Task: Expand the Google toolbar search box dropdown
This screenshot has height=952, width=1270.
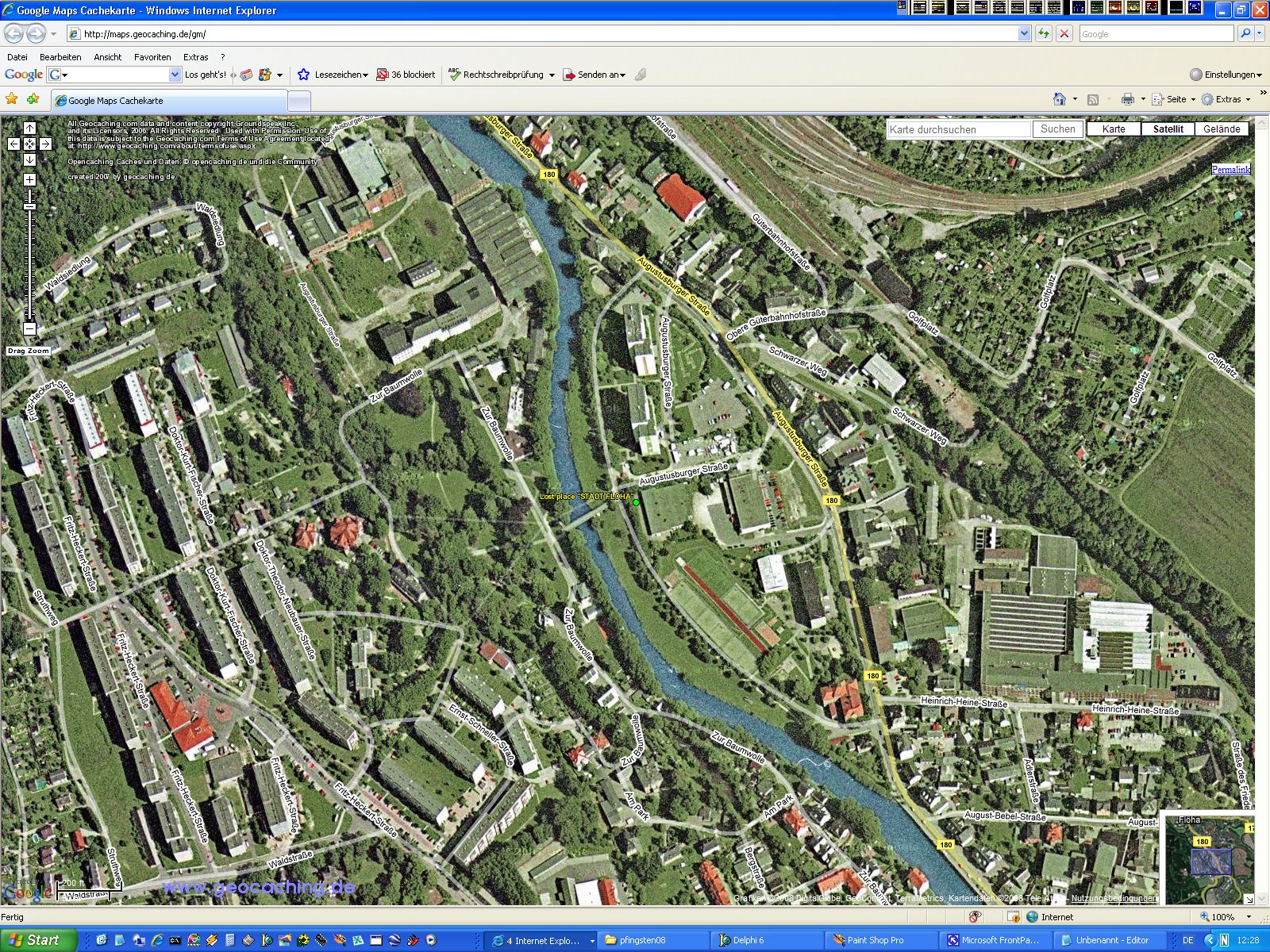Action: [175, 75]
